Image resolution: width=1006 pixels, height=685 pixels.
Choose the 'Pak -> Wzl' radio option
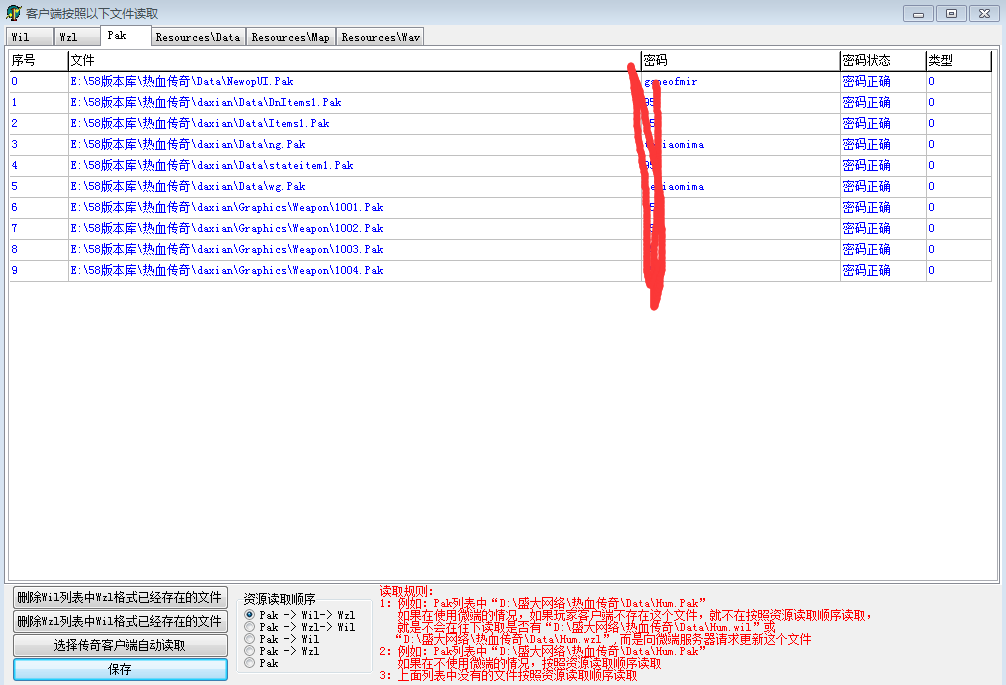click(249, 651)
